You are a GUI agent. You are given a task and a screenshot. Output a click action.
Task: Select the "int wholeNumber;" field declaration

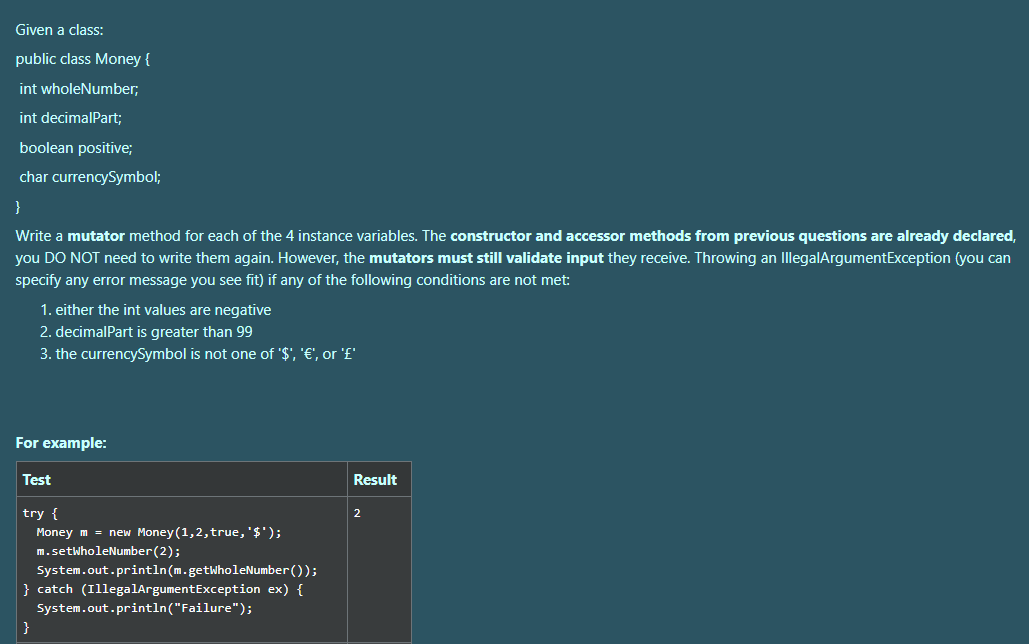(x=79, y=89)
